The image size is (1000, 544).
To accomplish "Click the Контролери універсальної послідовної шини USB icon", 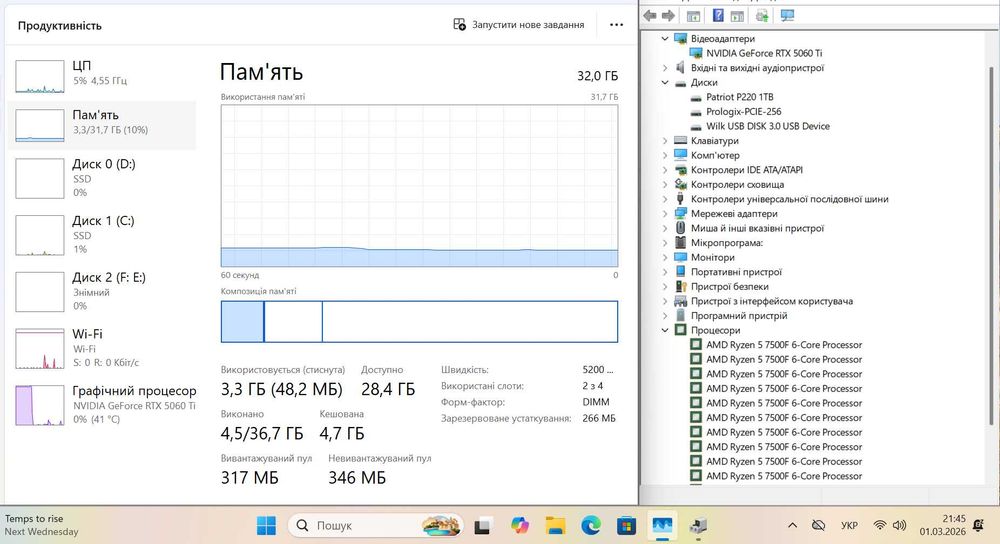I will point(680,199).
